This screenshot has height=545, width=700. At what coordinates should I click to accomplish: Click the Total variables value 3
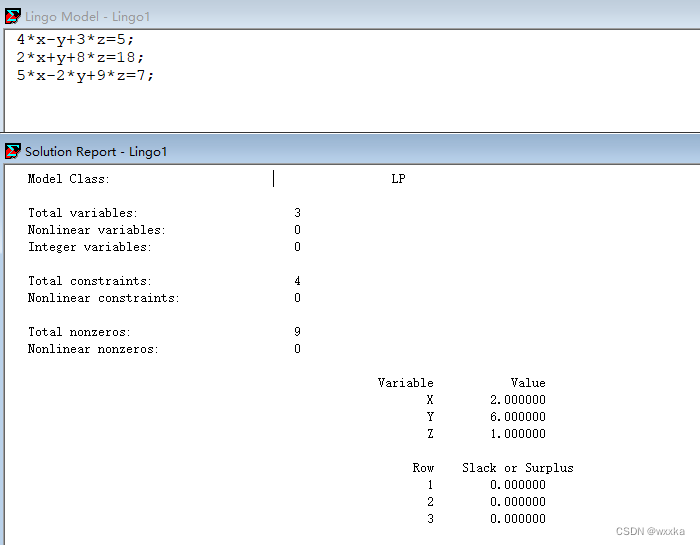tap(297, 213)
